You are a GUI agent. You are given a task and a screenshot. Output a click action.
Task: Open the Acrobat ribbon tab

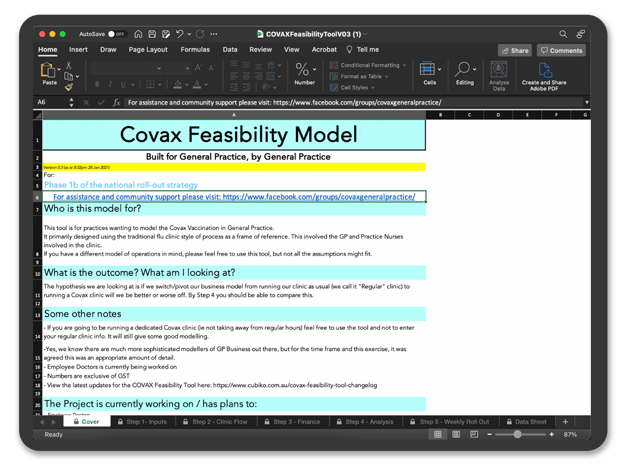pyautogui.click(x=324, y=50)
